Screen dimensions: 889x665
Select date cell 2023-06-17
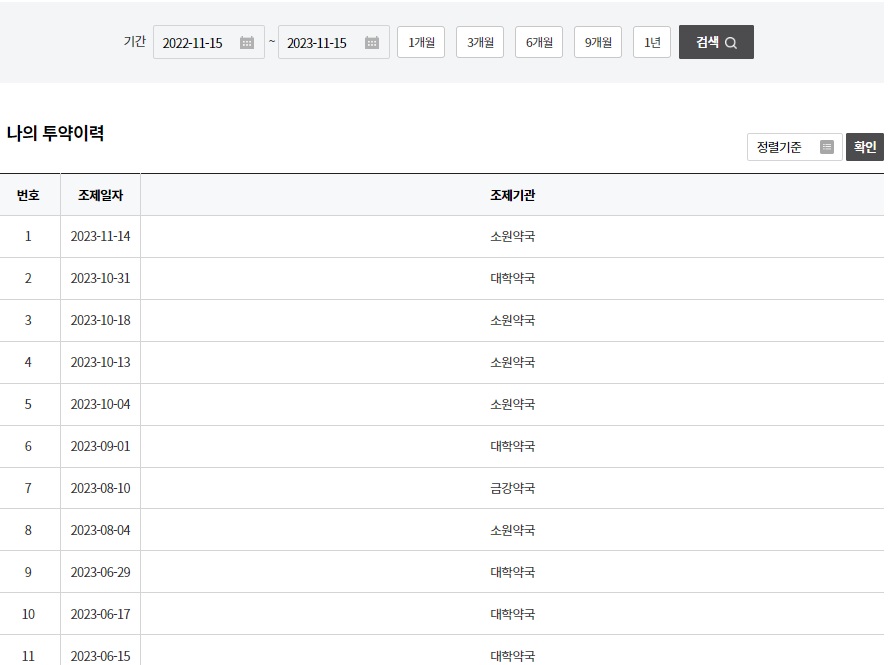[x=100, y=614]
